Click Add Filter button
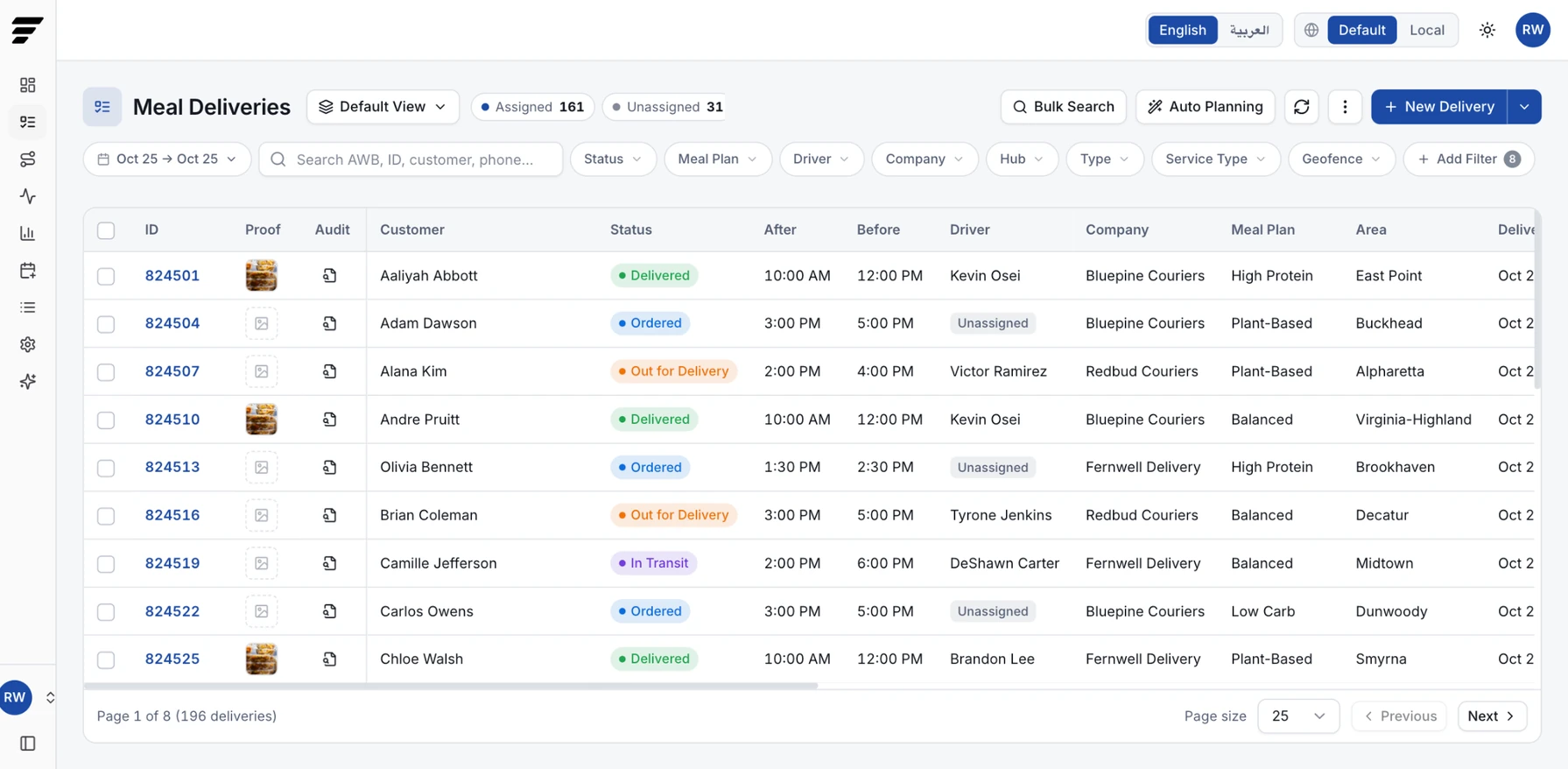The height and width of the screenshot is (769, 1568). coord(1469,159)
